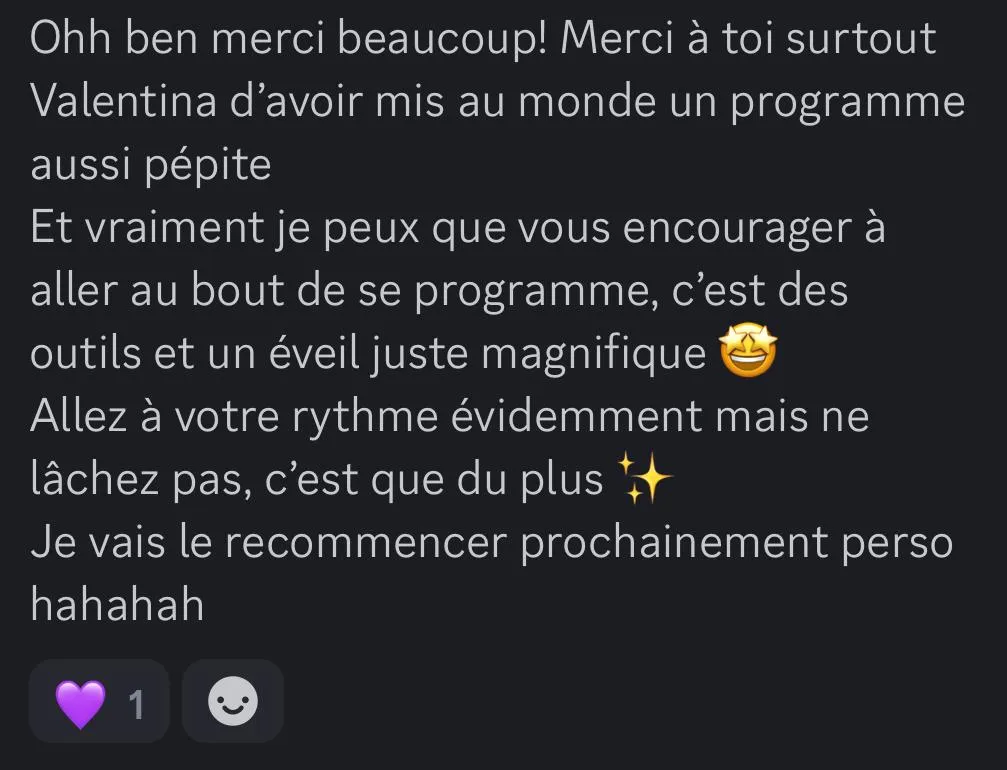This screenshot has width=1007, height=770.
Task: Click the text 'aussi pépite'
Action: [x=151, y=166]
